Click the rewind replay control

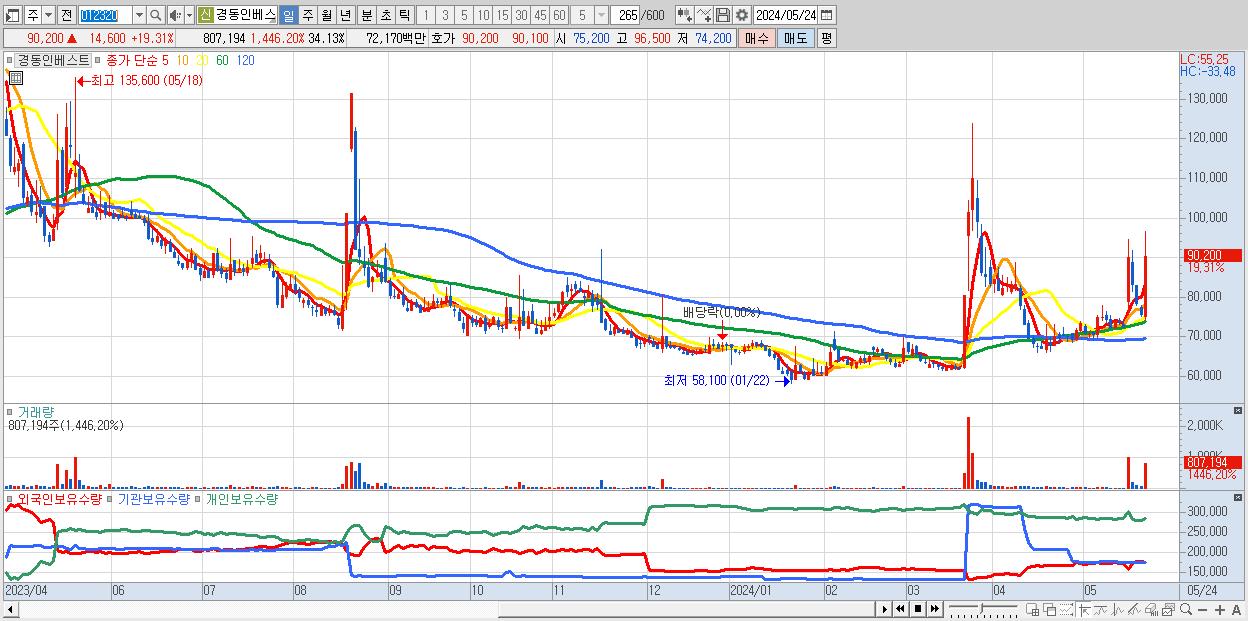point(900,609)
